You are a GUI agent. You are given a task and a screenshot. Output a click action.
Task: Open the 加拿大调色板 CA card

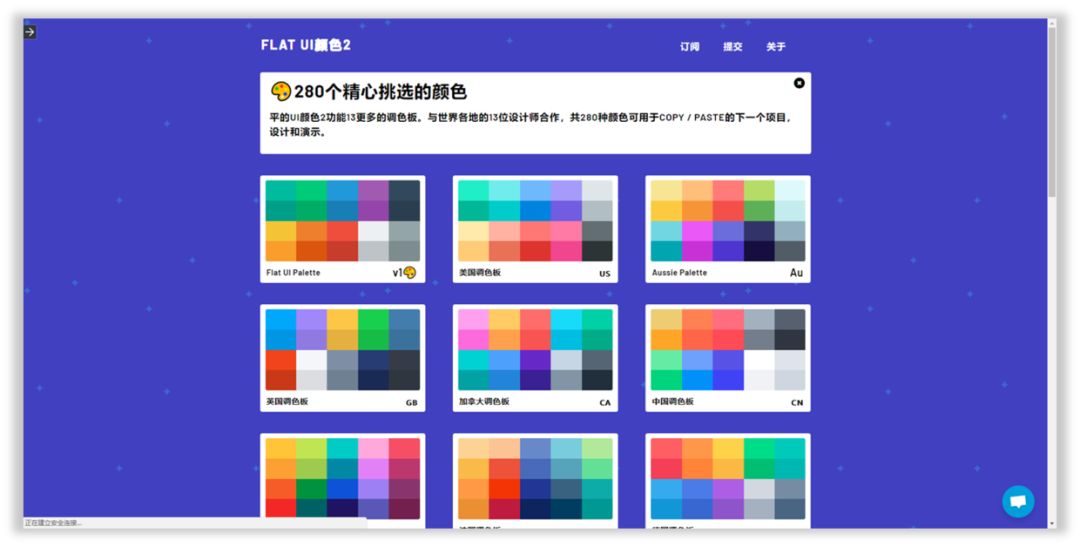point(535,358)
